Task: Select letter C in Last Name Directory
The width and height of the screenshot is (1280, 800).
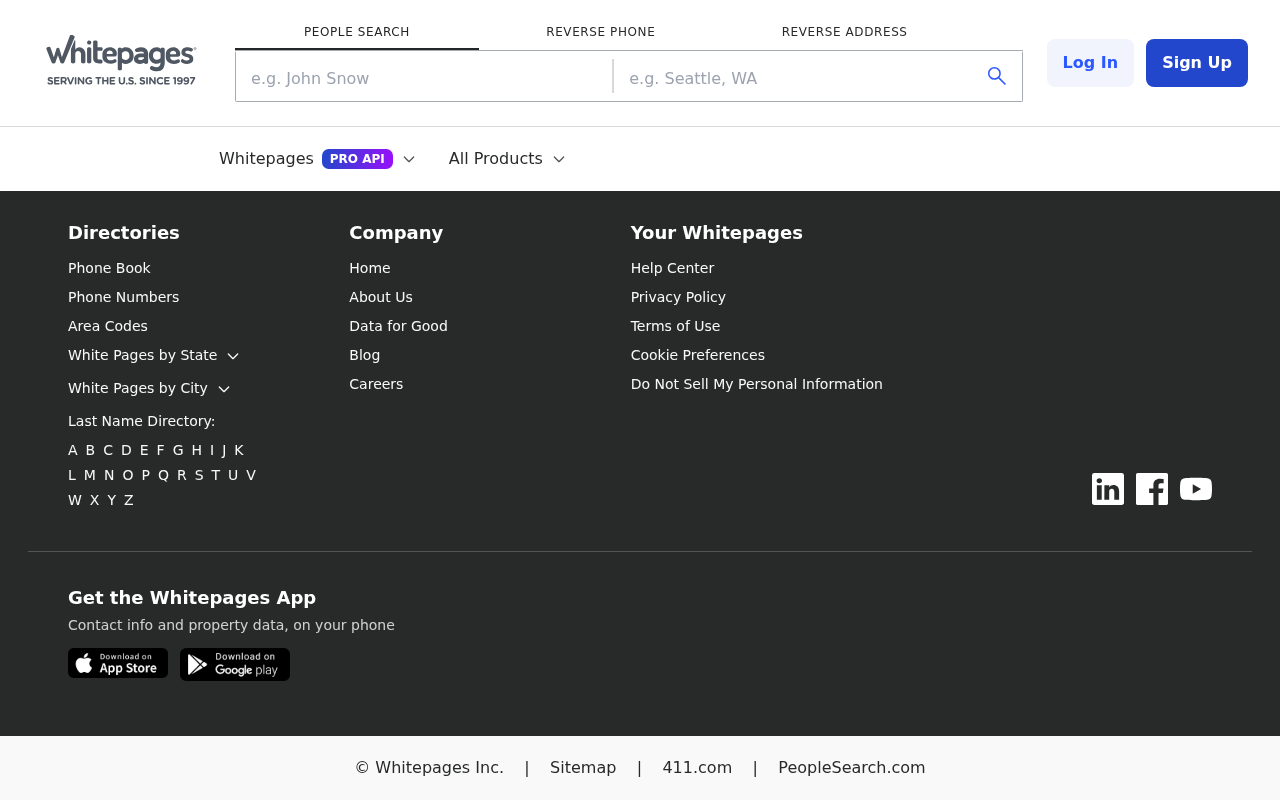Action: (x=108, y=450)
